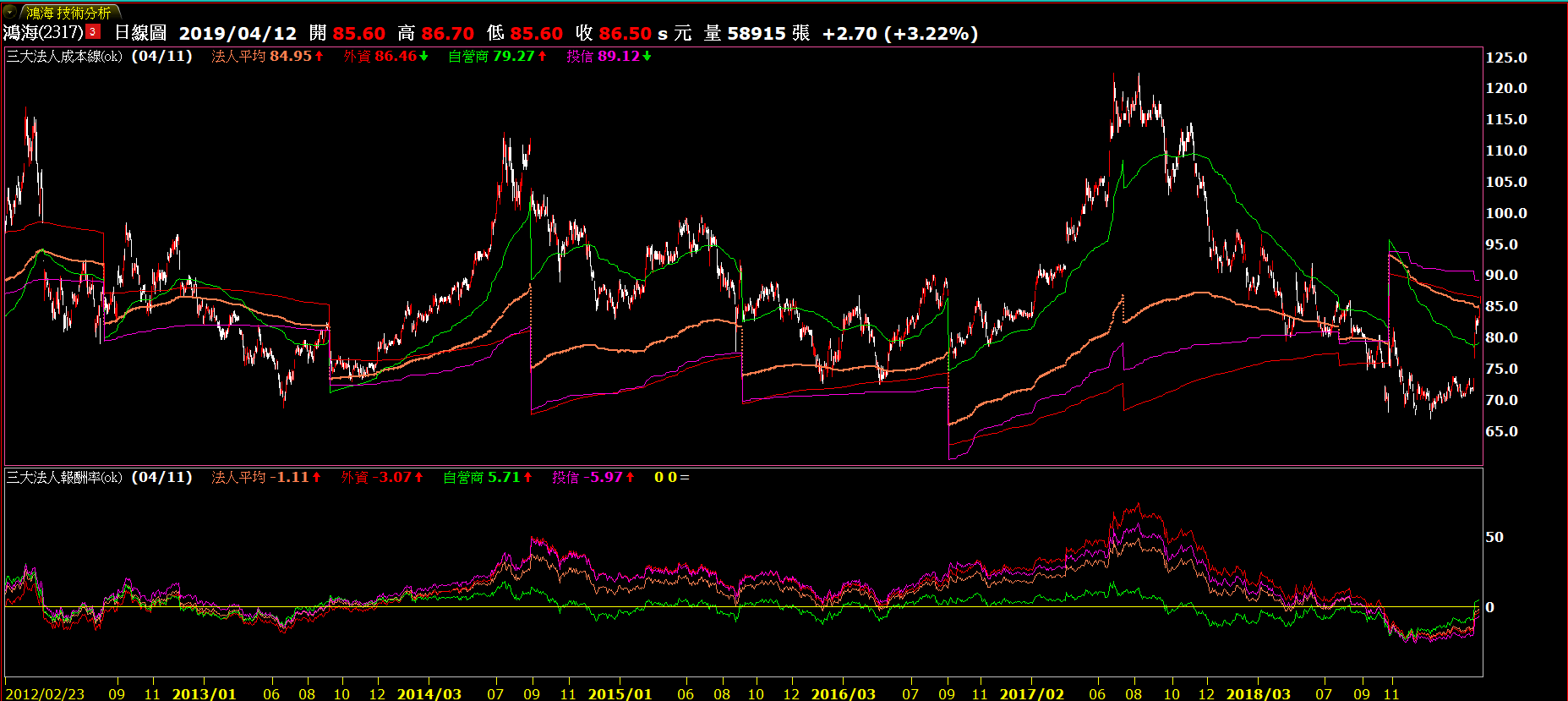Open the round dropdown beside 鴻海 技術分析 tab
The width and height of the screenshot is (1568, 701).
coord(10,12)
